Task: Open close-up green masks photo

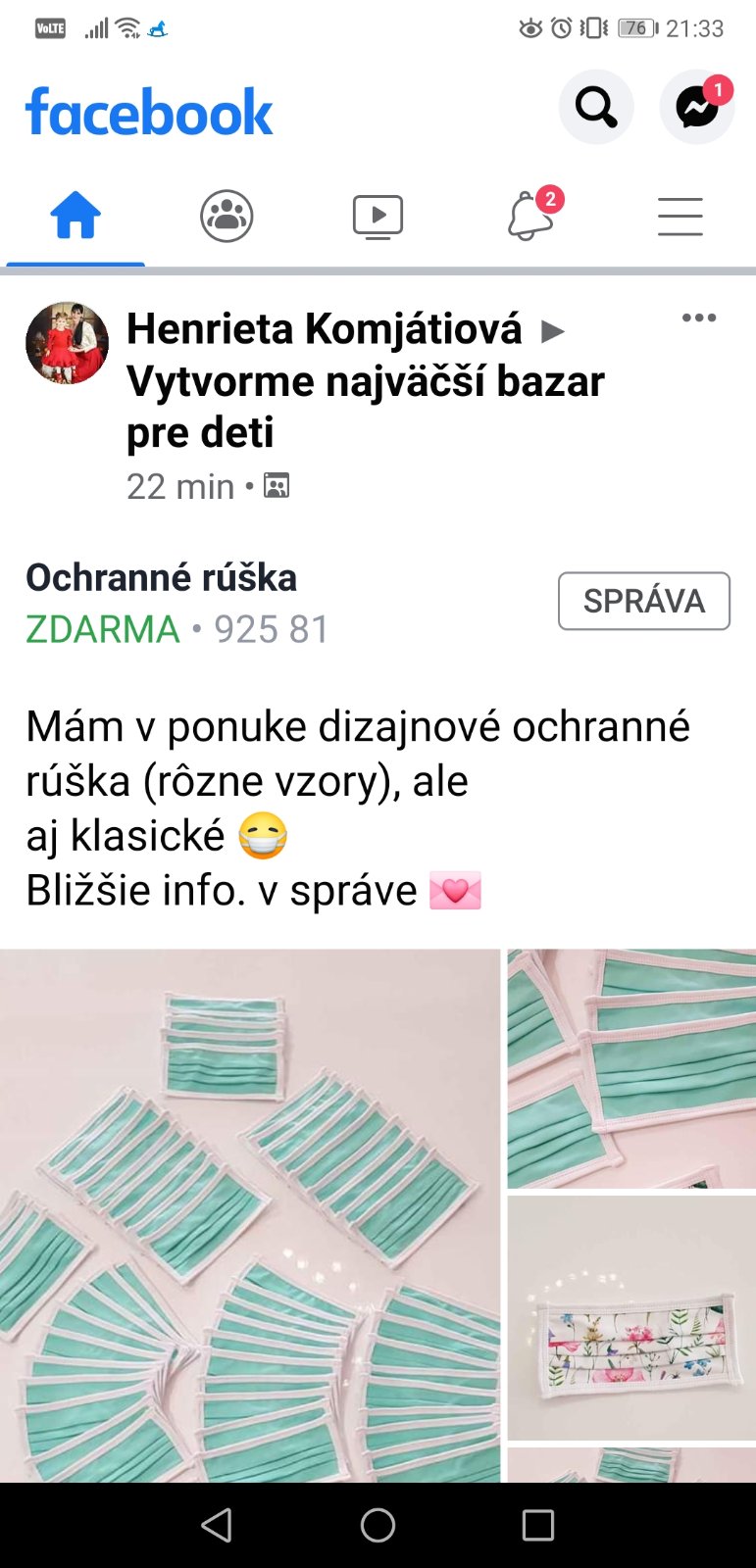Action: pyautogui.click(x=631, y=1068)
